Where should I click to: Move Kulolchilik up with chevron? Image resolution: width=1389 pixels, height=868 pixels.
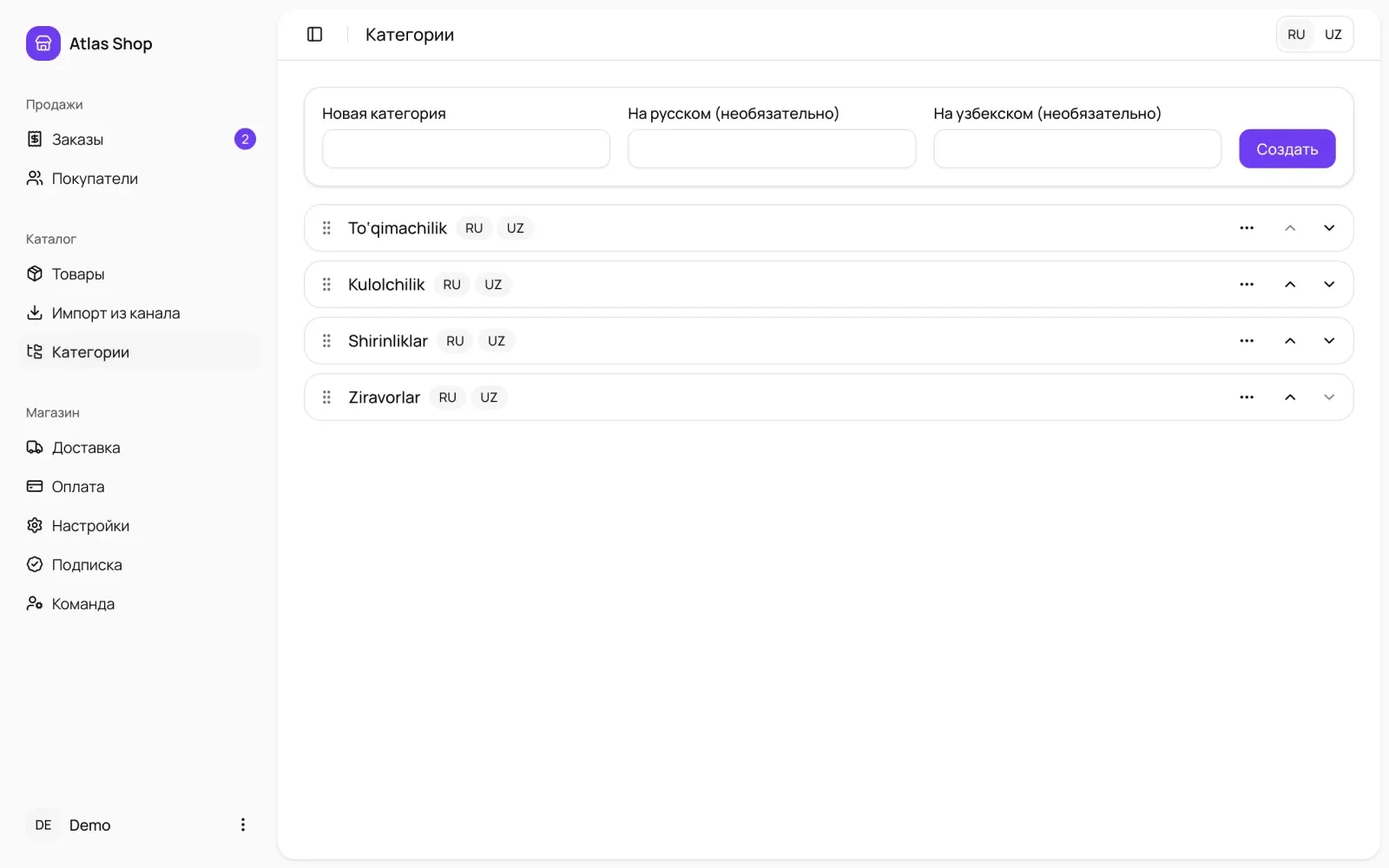click(1290, 285)
